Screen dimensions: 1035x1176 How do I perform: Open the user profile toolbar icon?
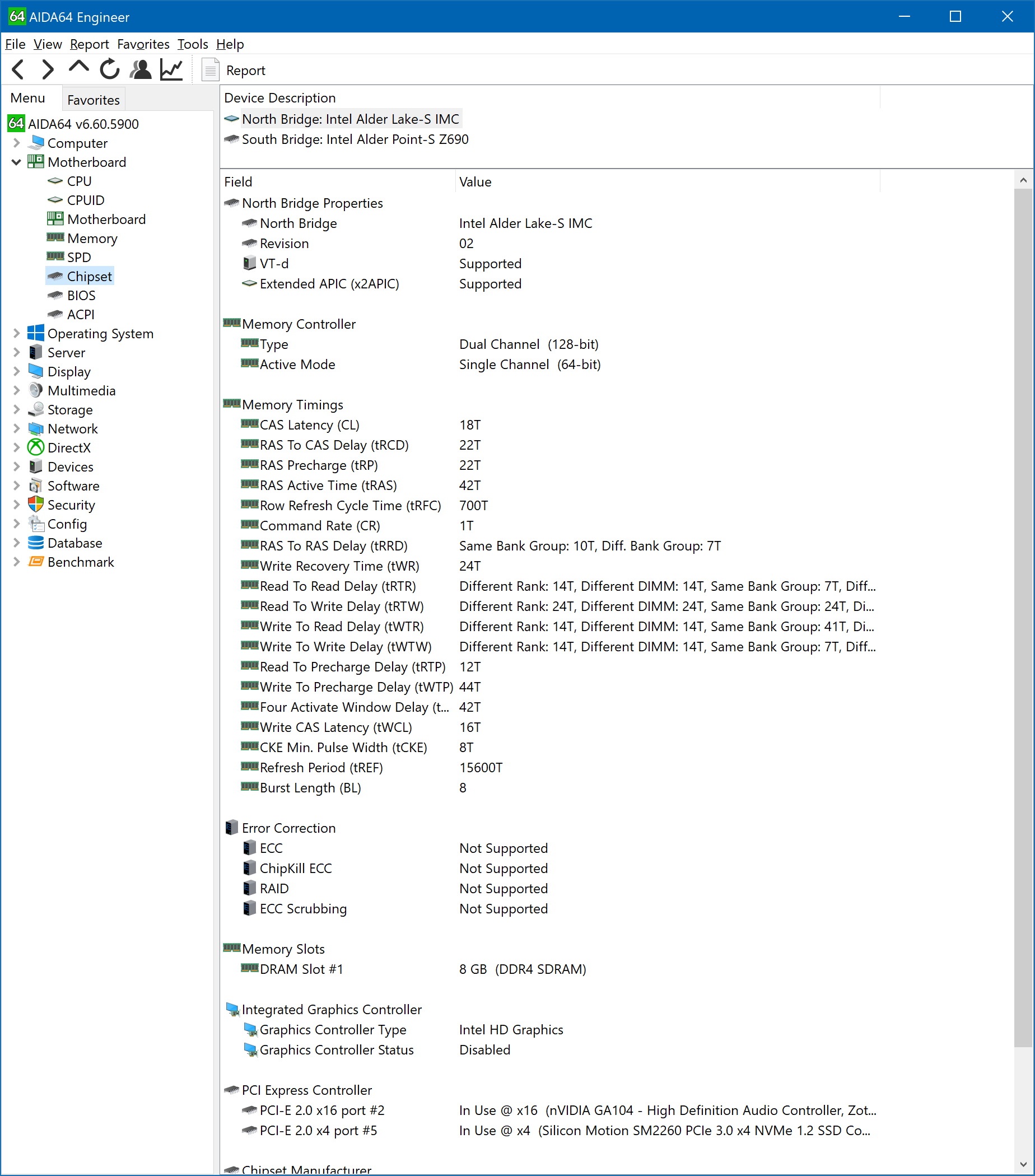141,69
